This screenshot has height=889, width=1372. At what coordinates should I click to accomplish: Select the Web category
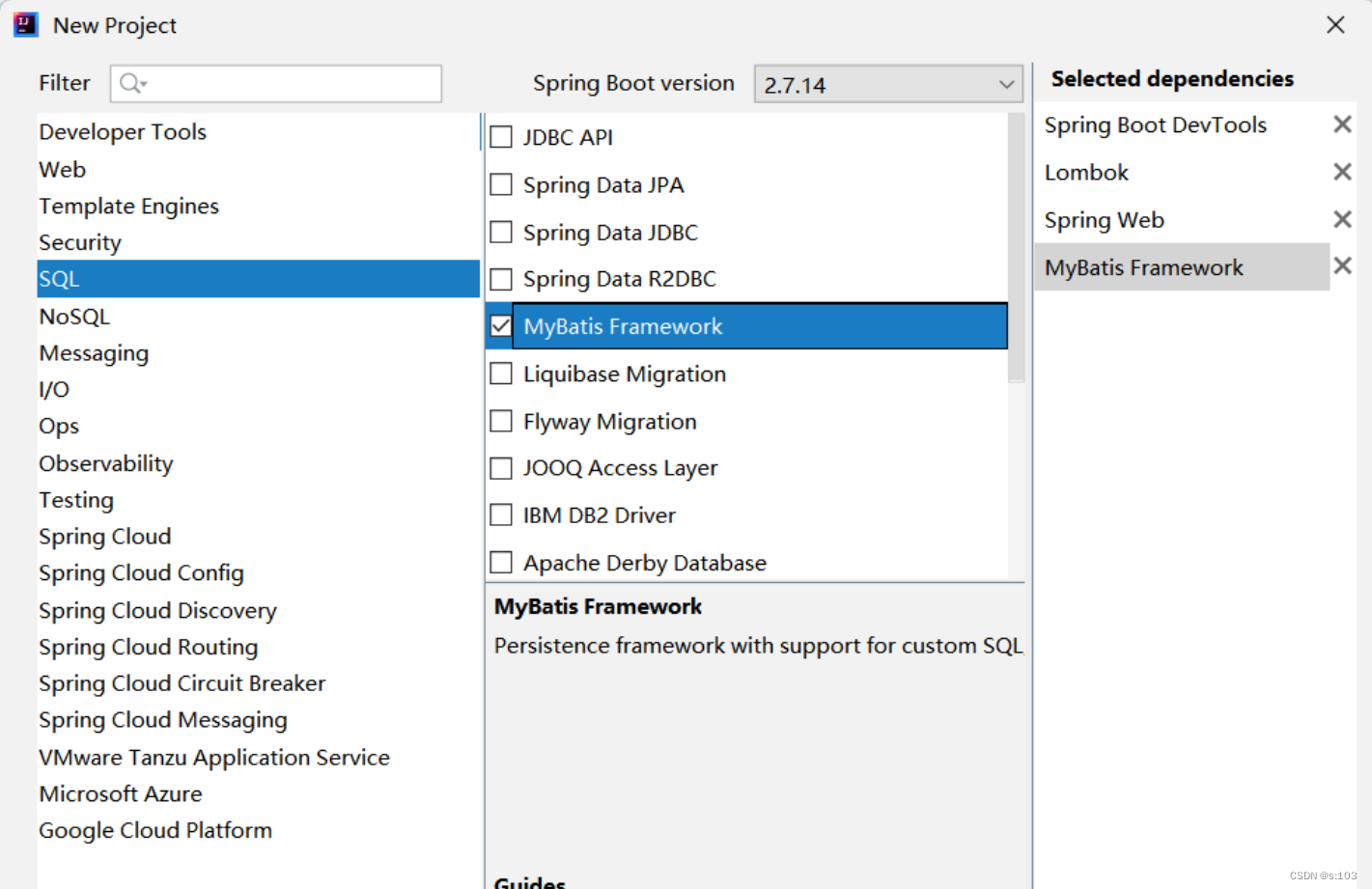258,169
